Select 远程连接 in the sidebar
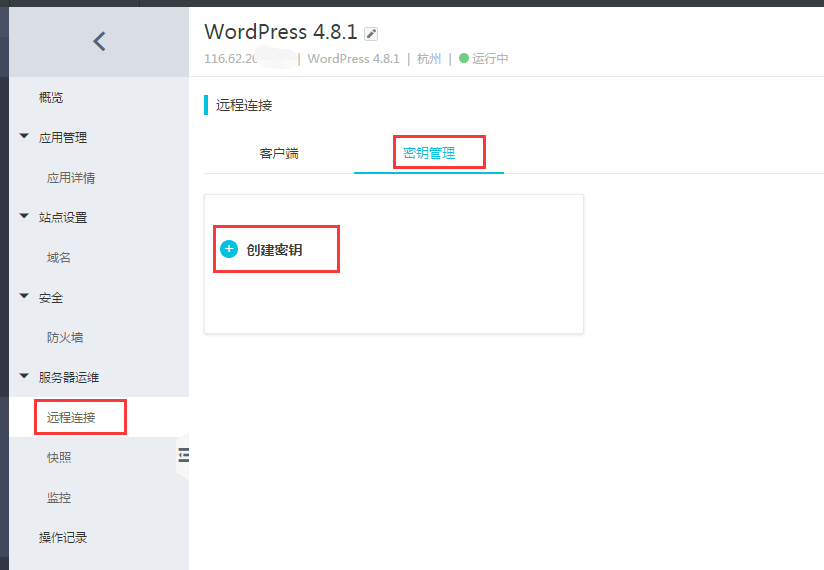 pyautogui.click(x=71, y=418)
